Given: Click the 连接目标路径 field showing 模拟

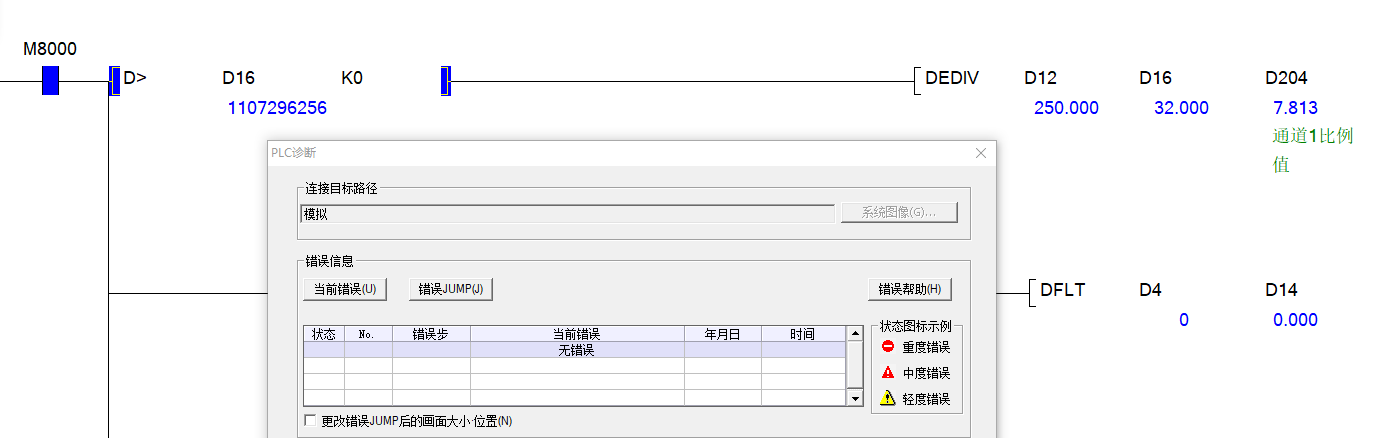Looking at the screenshot, I should pyautogui.click(x=567, y=213).
